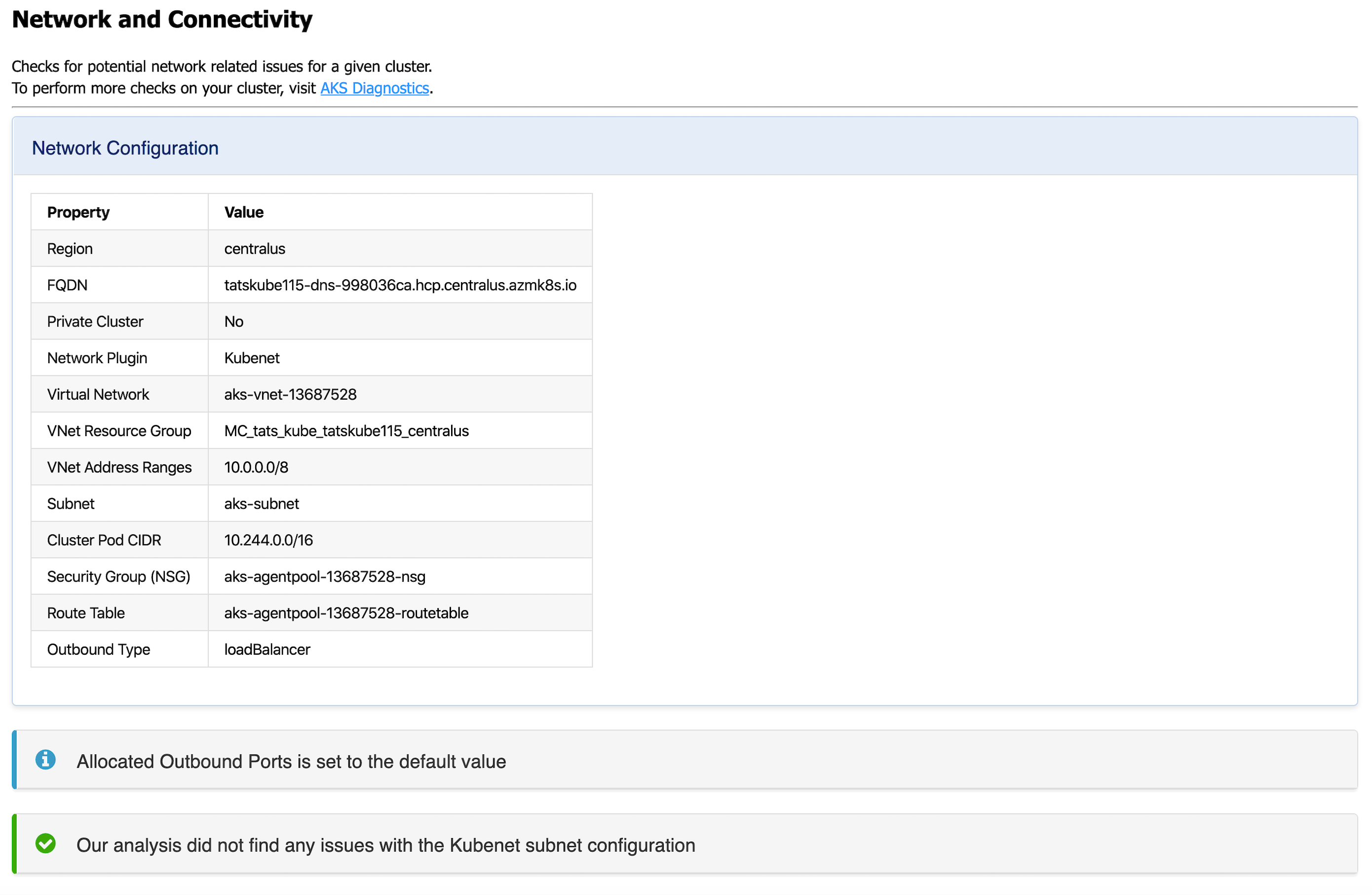Click the Network and Connectivity page heading
The height and width of the screenshot is (895, 1372).
coord(162,19)
